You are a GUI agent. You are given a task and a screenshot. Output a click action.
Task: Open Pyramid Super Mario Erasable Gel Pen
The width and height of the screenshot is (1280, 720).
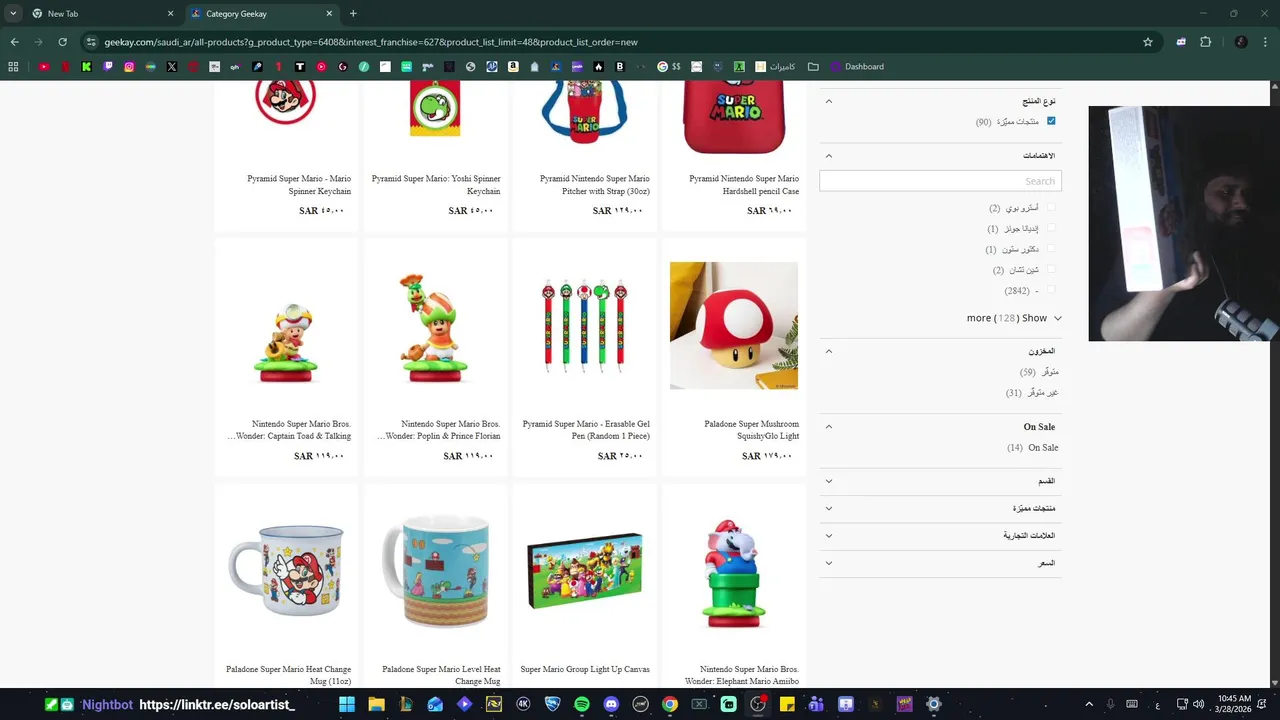(586, 430)
